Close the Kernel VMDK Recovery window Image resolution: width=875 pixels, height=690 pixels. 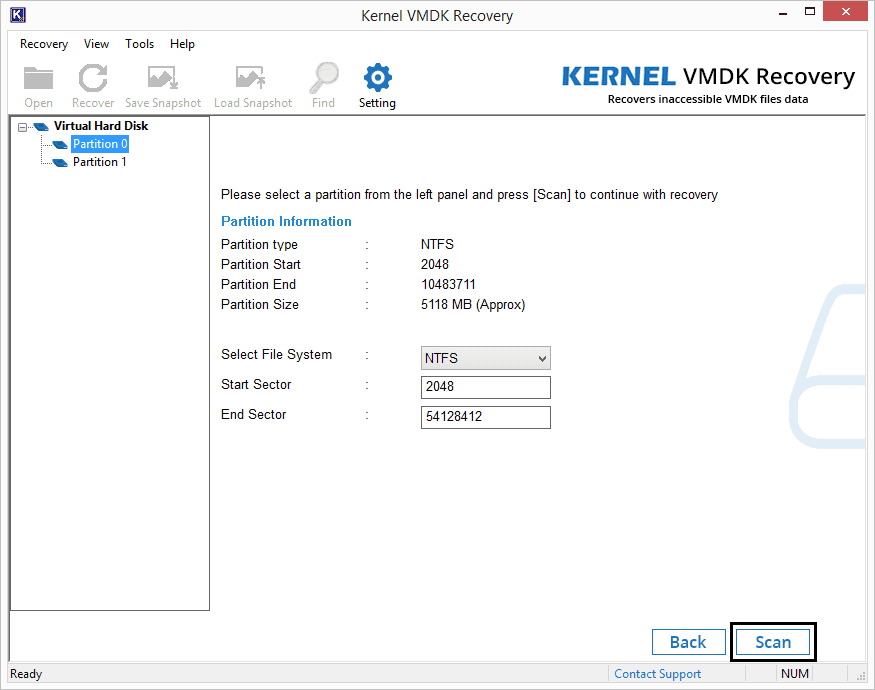tap(845, 12)
